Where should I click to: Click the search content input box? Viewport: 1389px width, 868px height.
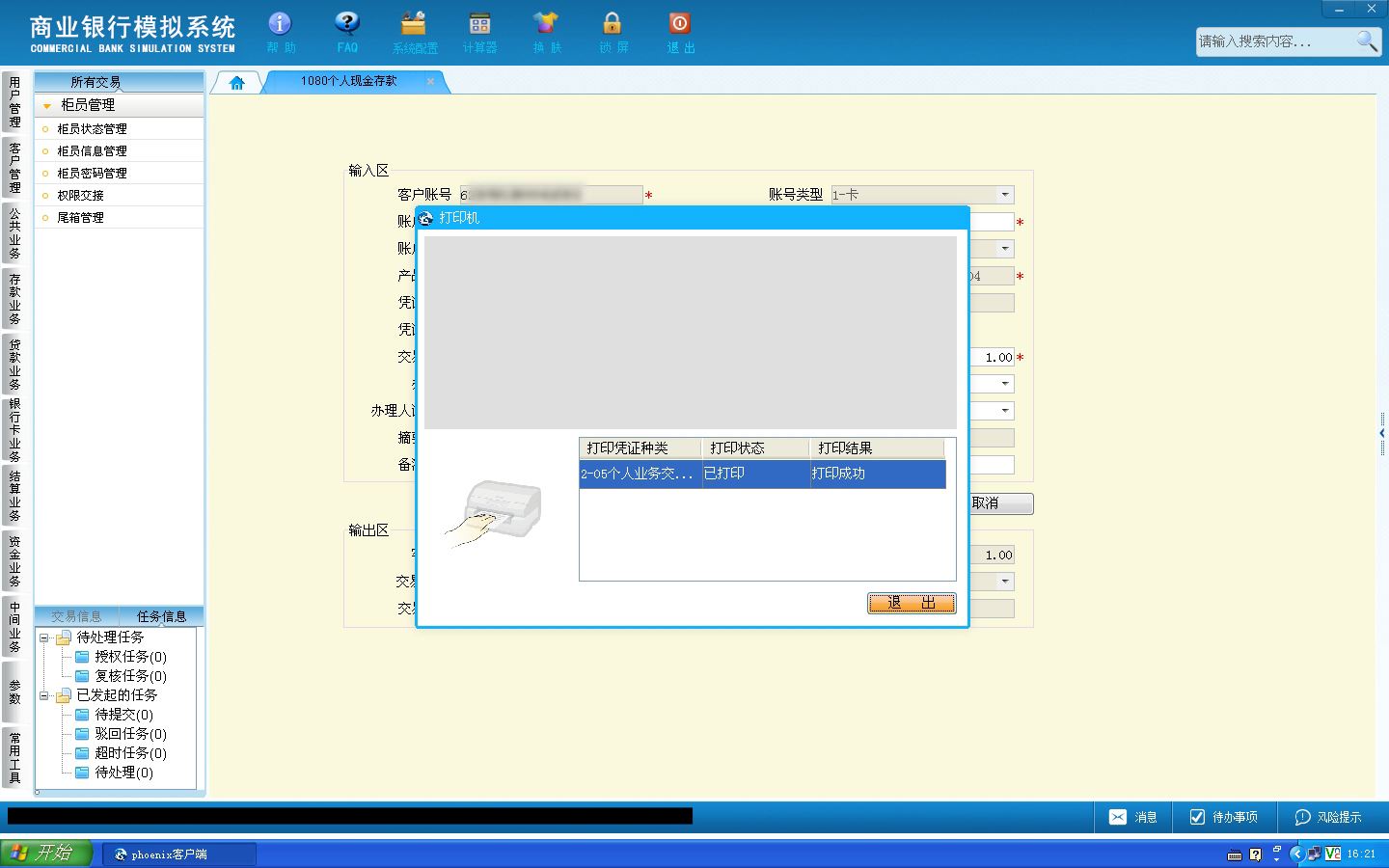point(1275,41)
